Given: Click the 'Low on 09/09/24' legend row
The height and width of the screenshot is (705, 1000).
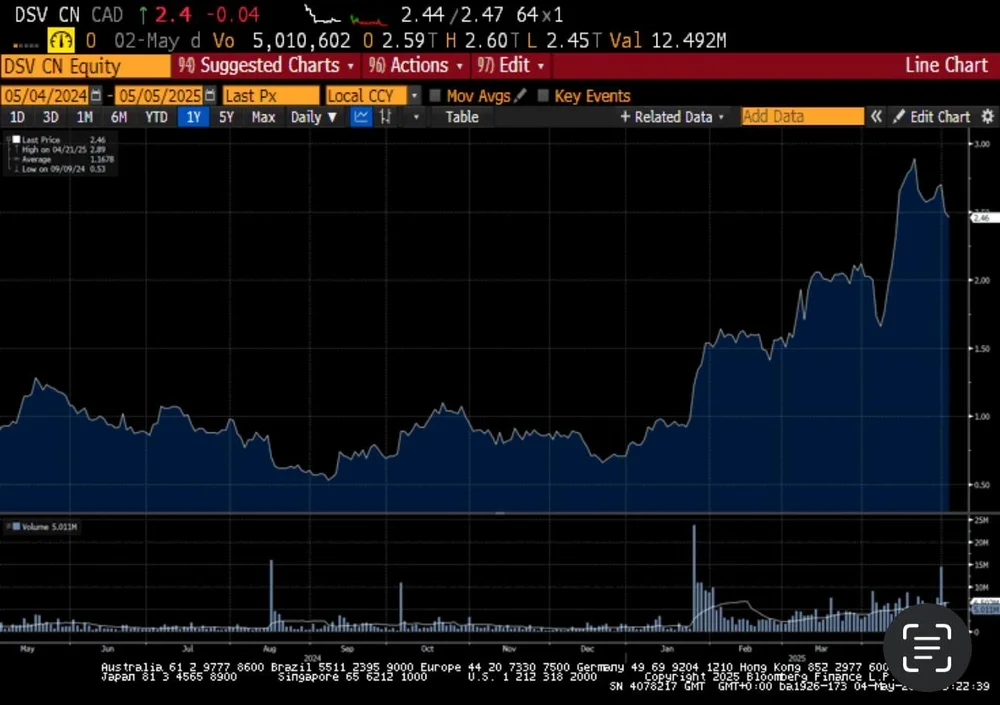Looking at the screenshot, I should 63,169.
